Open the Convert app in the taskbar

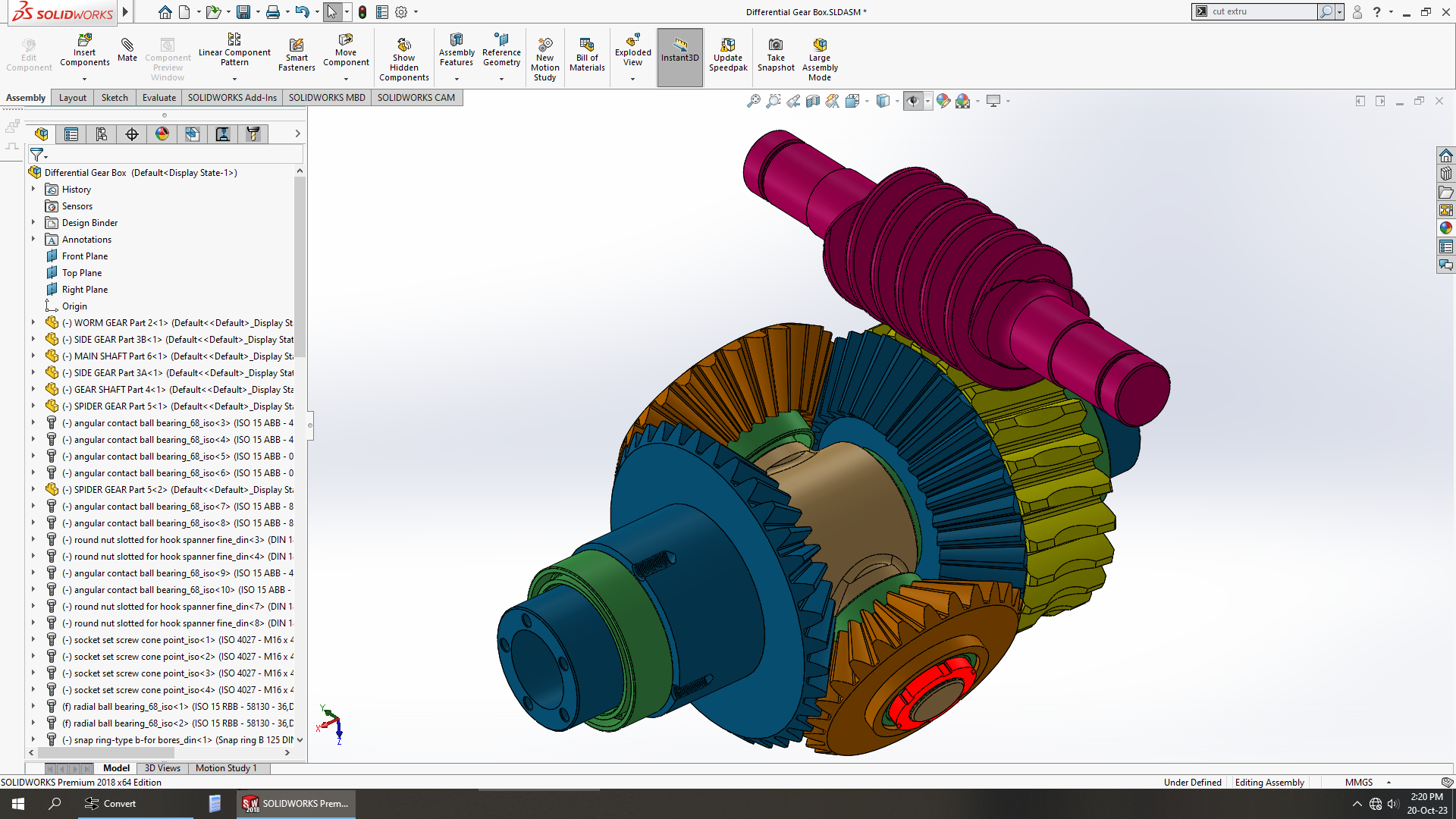pyautogui.click(x=135, y=804)
